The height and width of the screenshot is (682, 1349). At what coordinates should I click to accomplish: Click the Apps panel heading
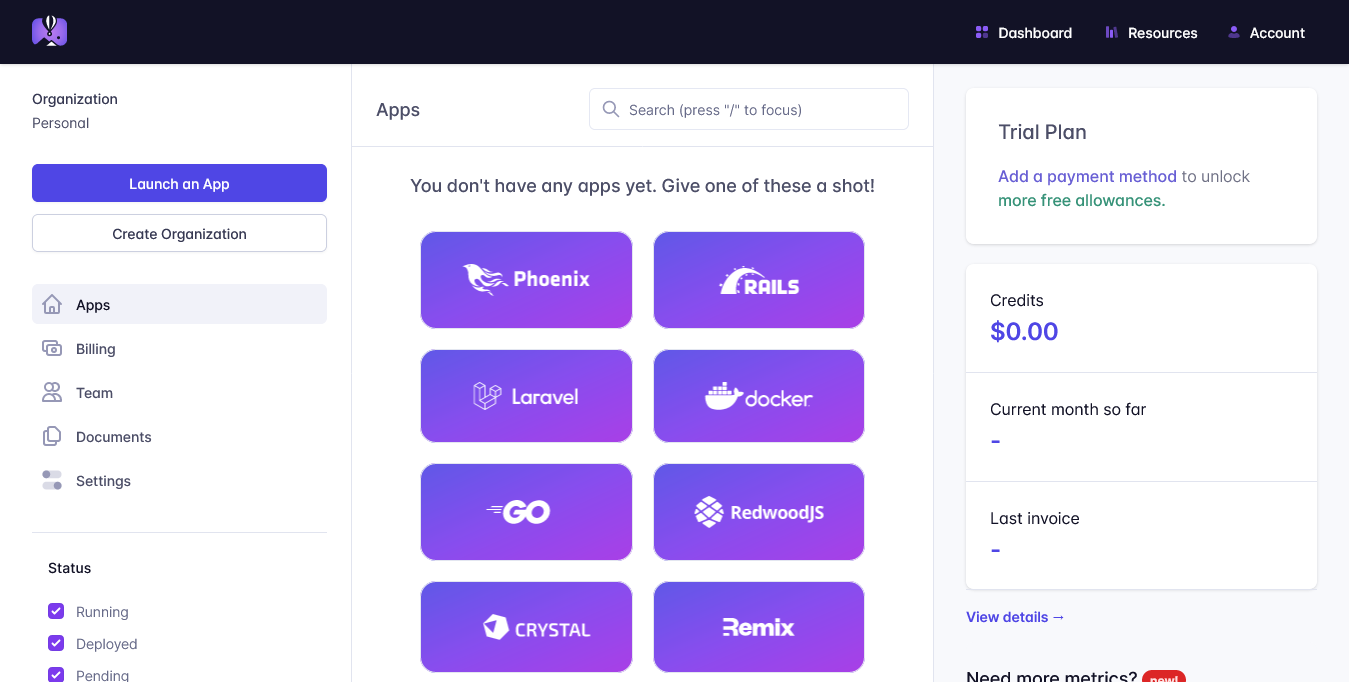pyautogui.click(x=398, y=110)
